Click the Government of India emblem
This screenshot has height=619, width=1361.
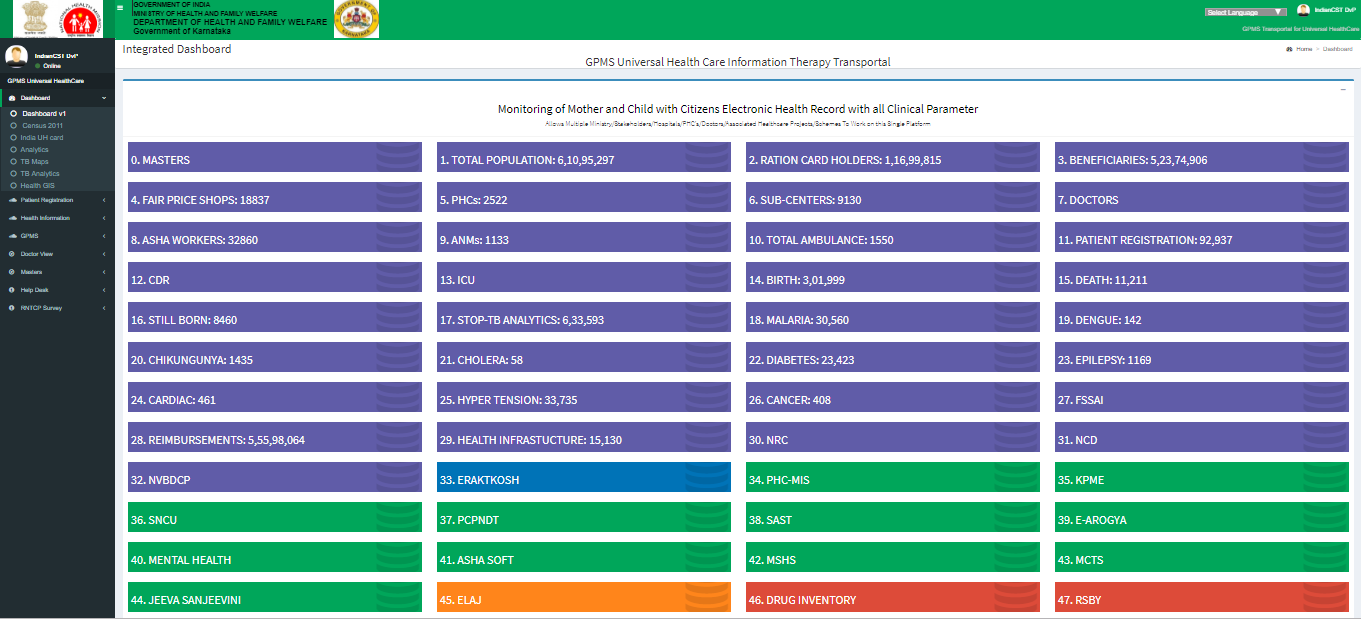[32, 18]
